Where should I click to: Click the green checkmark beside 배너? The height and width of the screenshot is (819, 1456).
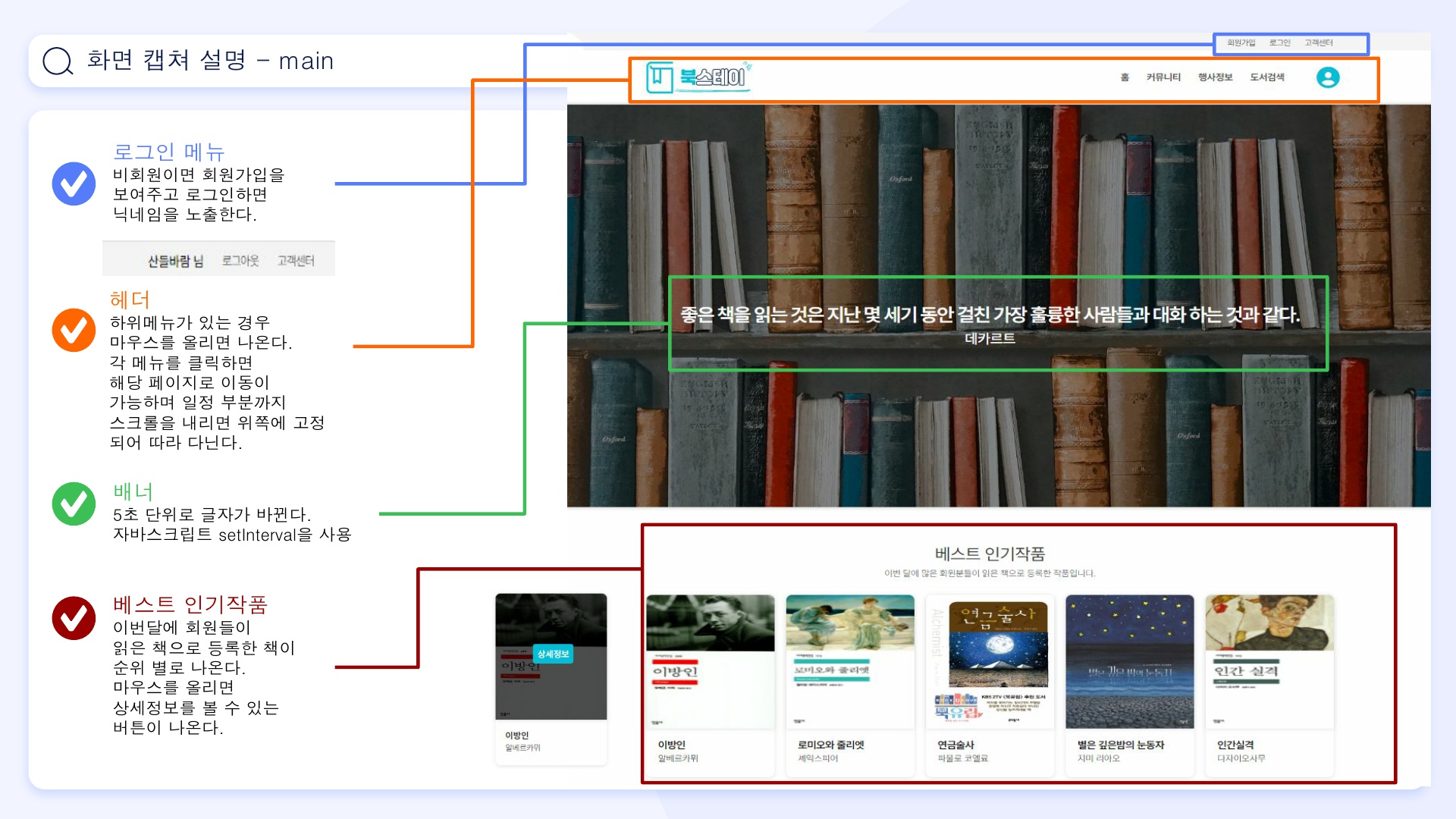[x=74, y=504]
